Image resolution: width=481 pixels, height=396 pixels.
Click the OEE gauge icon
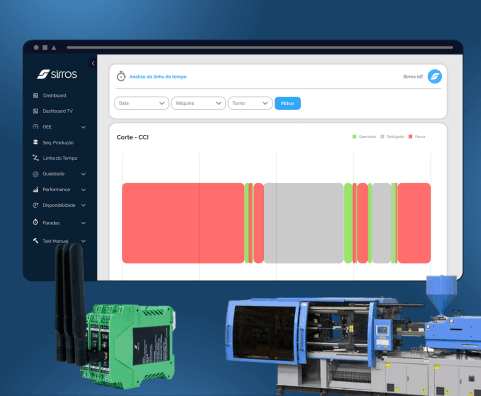click(35, 127)
